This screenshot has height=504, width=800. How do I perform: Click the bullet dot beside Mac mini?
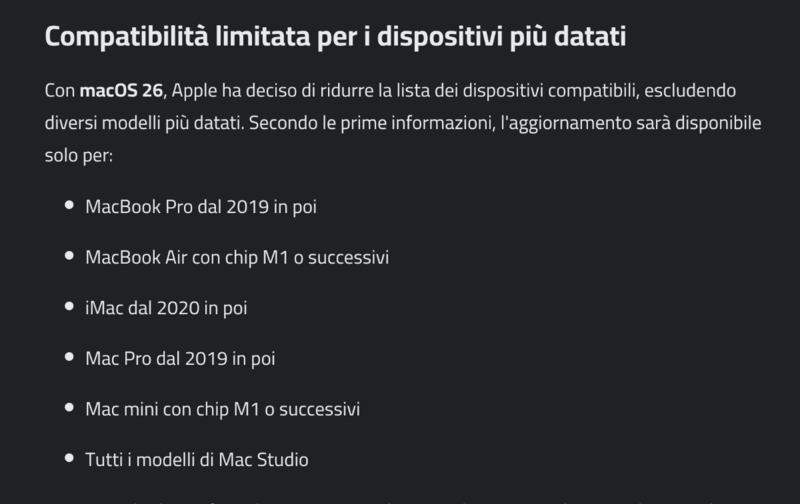[x=69, y=409]
